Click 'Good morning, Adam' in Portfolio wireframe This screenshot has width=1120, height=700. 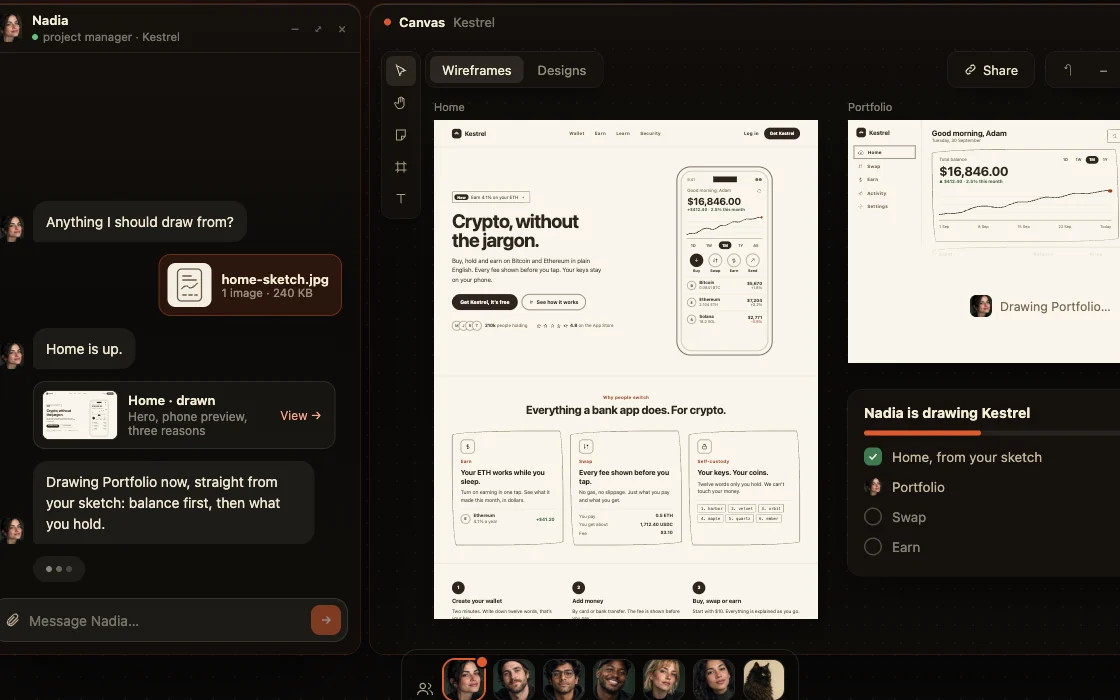click(x=969, y=133)
